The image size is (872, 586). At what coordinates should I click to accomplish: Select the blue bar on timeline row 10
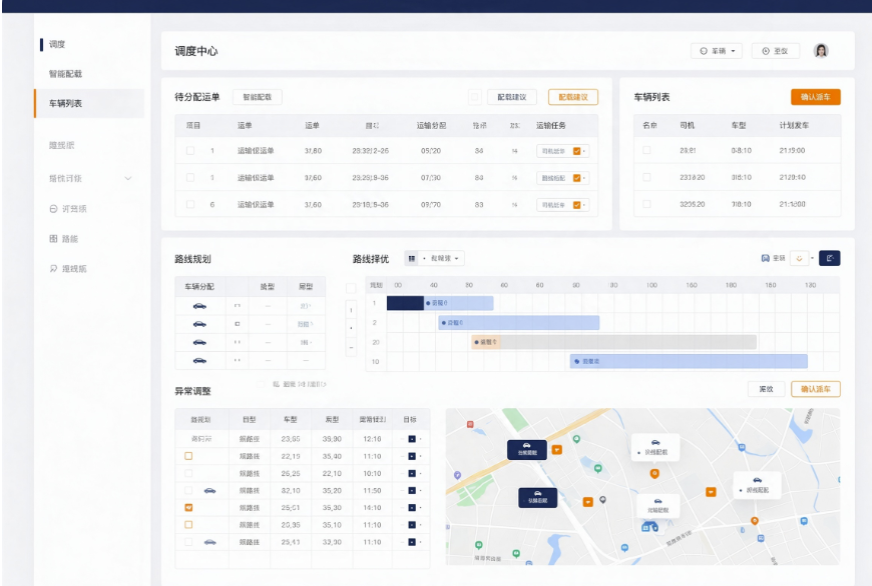[x=689, y=361]
